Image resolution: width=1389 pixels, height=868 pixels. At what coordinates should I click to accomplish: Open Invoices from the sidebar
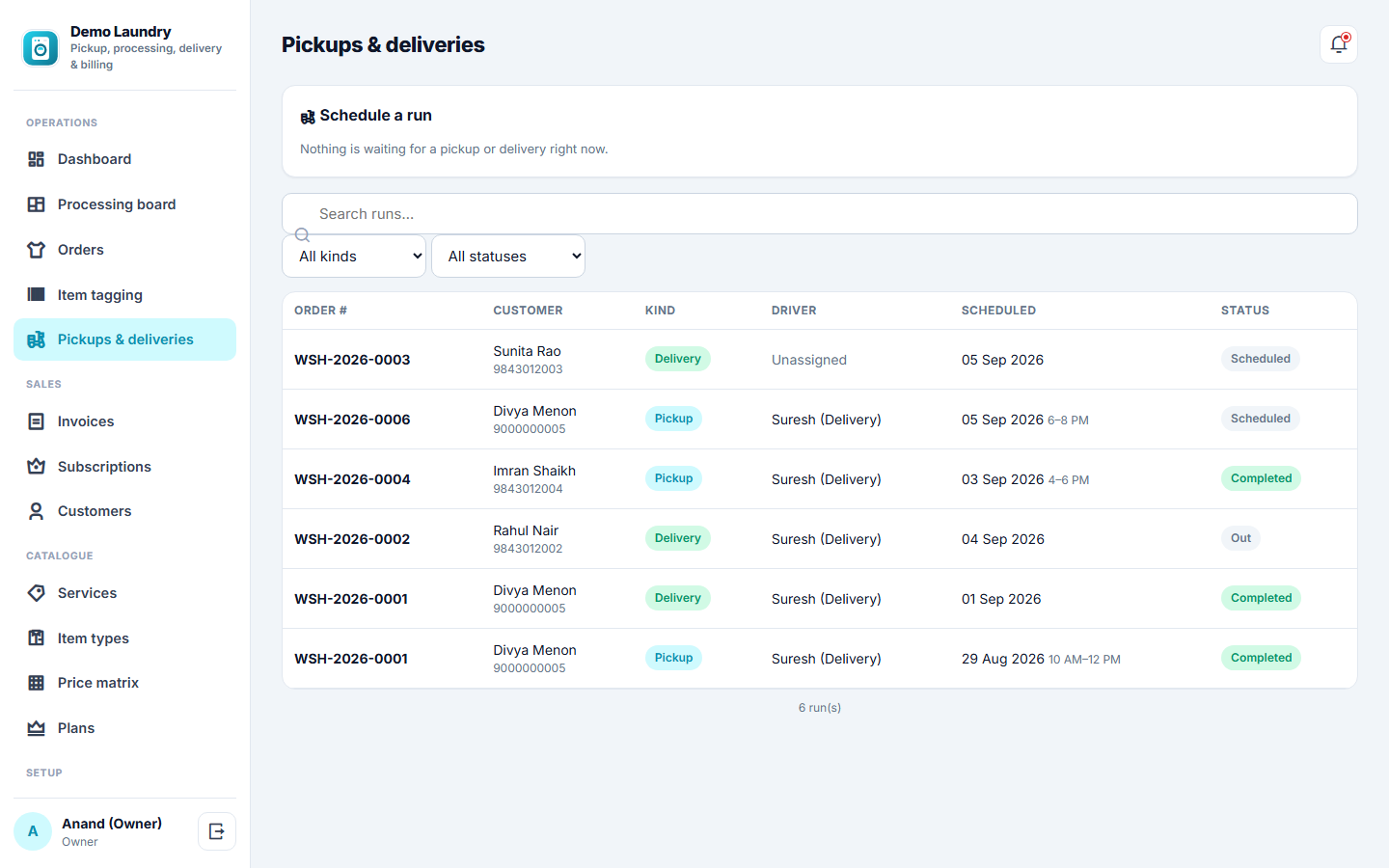[x=124, y=421]
